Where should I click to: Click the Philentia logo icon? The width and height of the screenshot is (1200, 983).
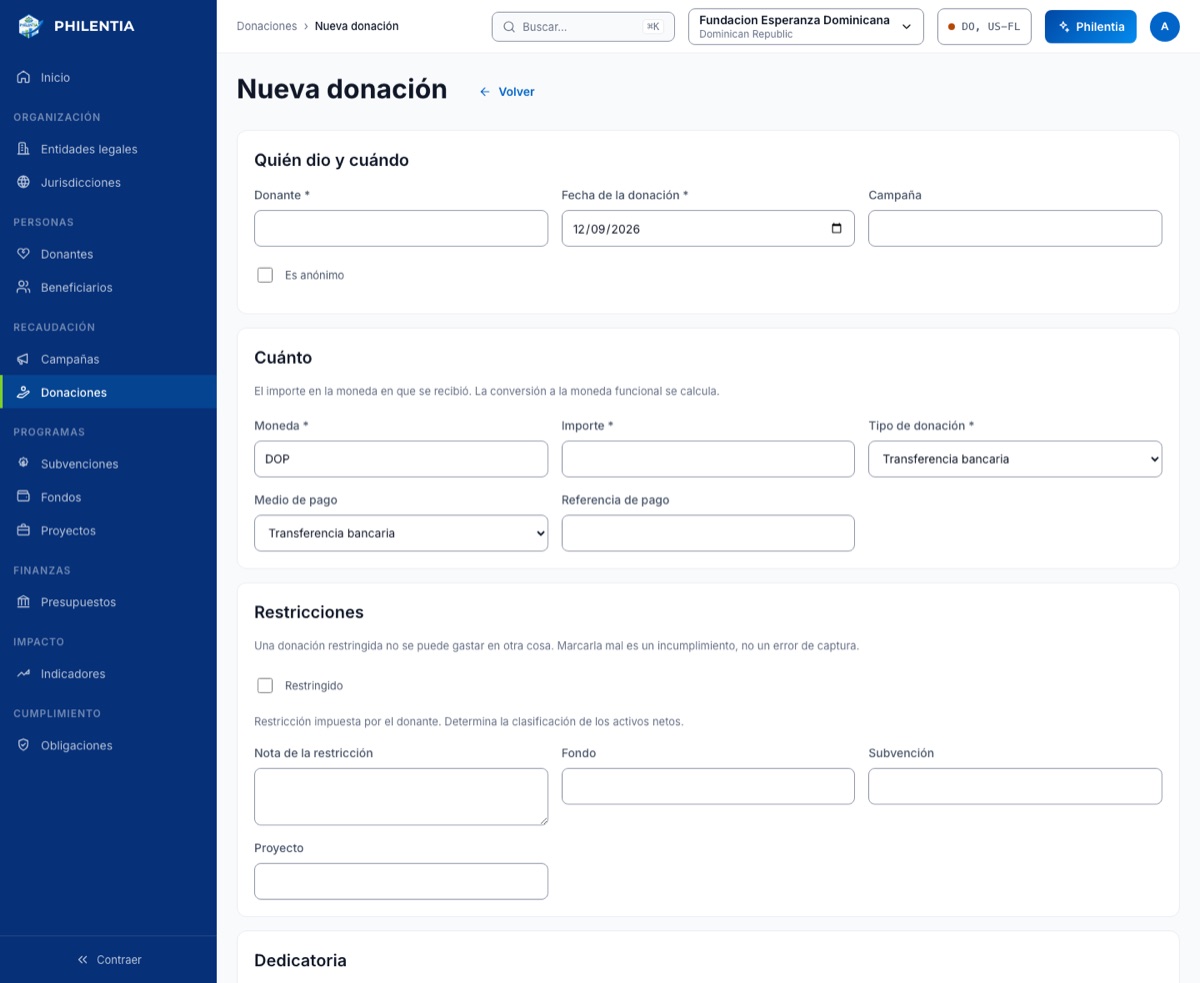tap(31, 26)
